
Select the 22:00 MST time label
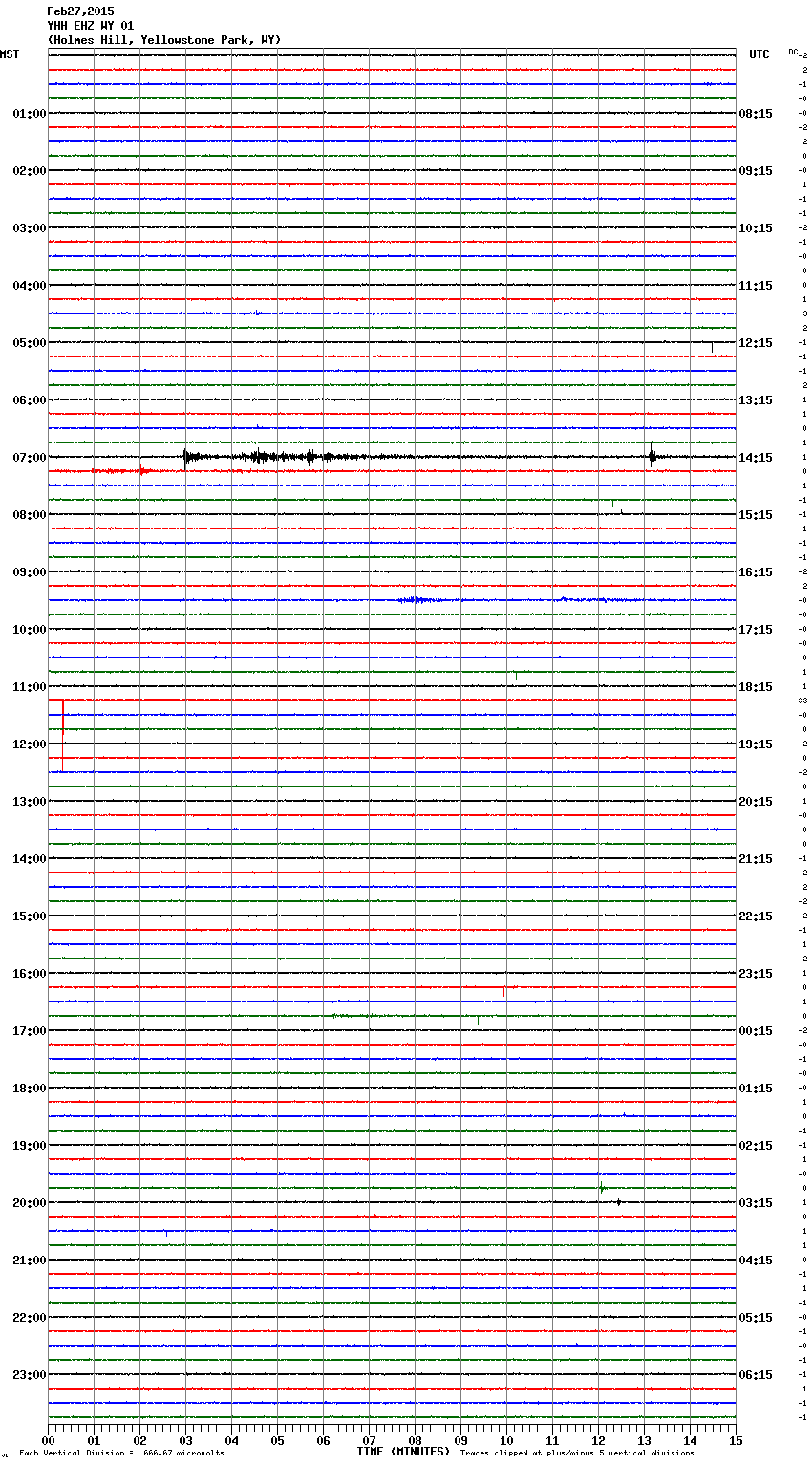coord(30,1318)
